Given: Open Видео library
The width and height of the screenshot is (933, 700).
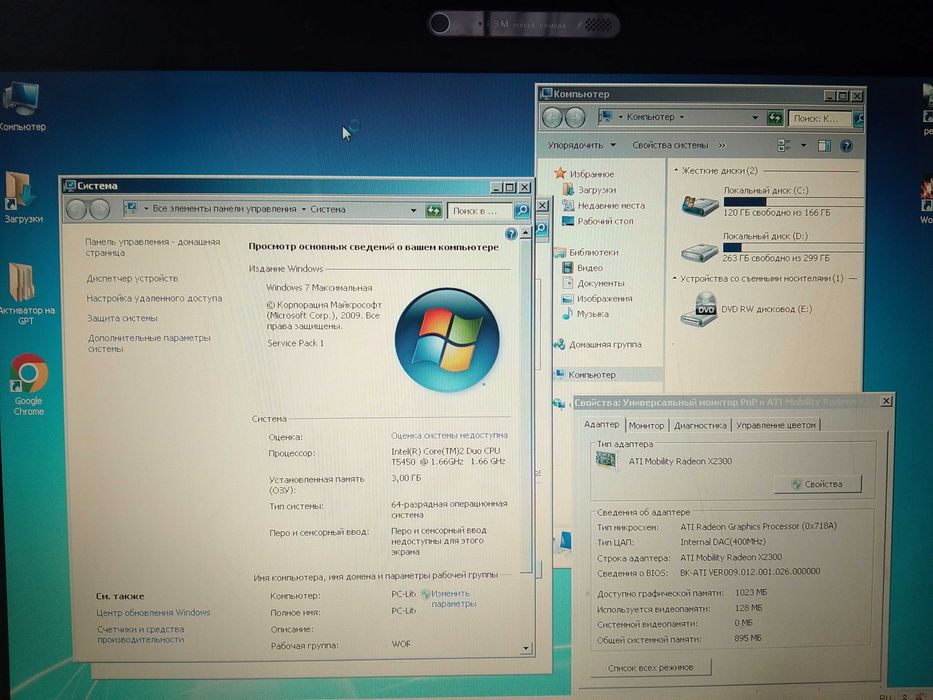Looking at the screenshot, I should (x=583, y=268).
